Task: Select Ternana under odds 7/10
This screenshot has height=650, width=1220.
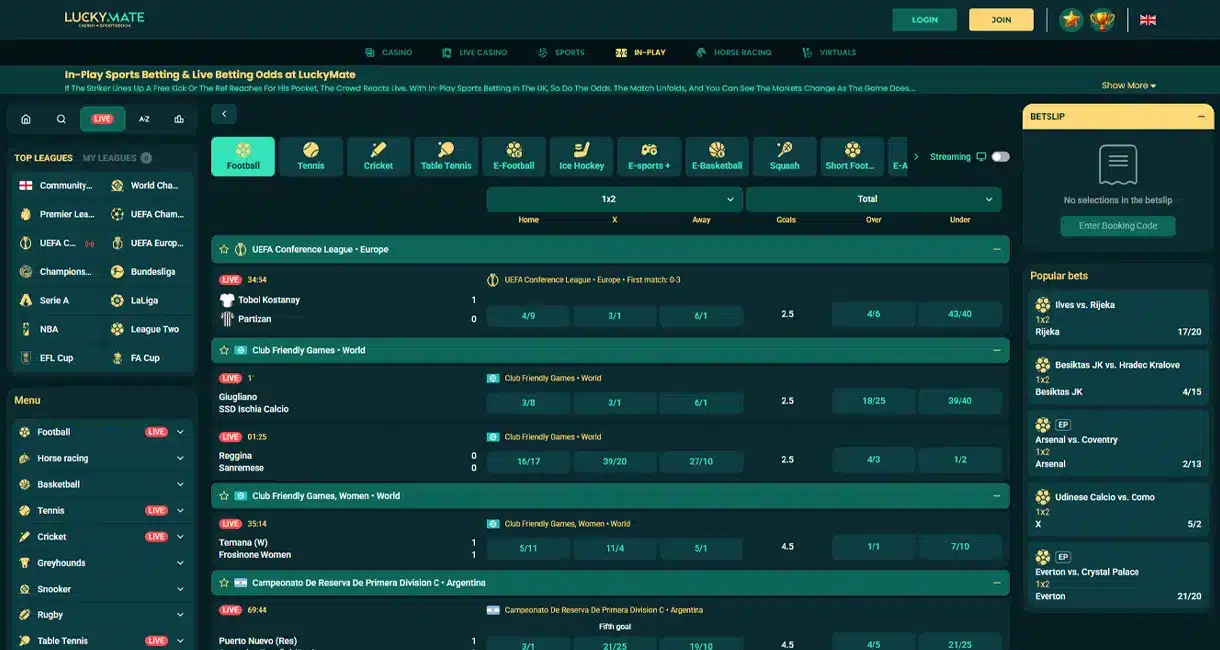Action: click(x=960, y=547)
